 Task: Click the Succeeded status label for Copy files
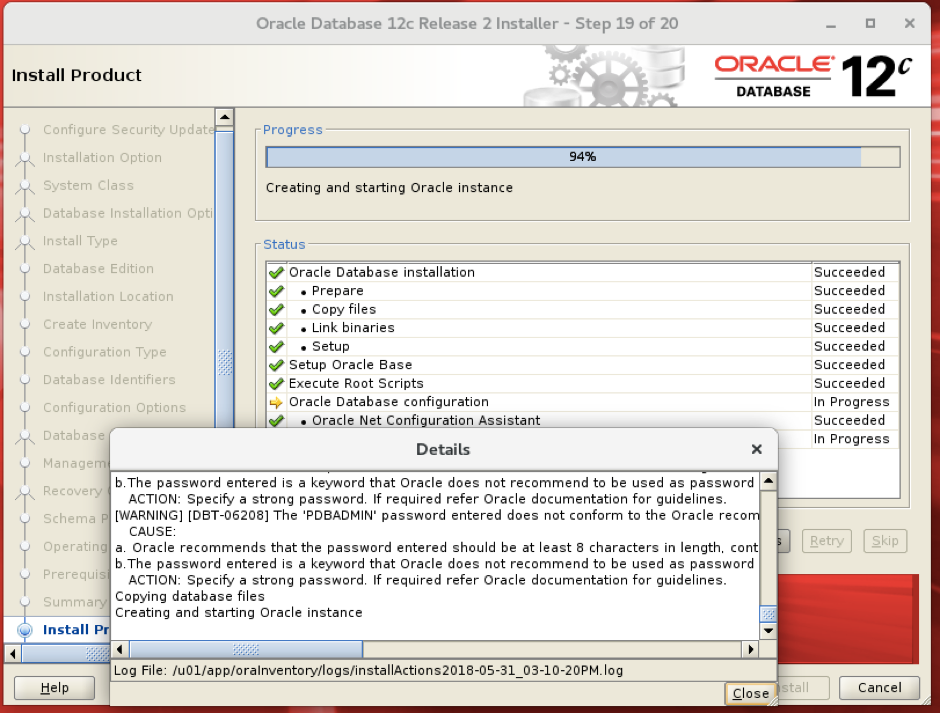851,309
